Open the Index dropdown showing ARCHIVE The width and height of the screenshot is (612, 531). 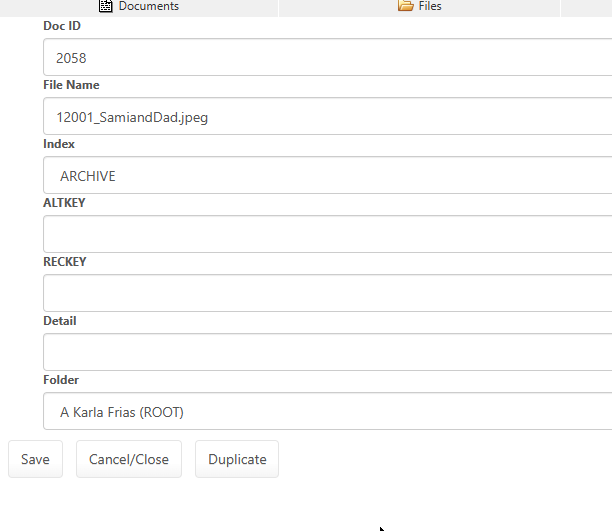(327, 176)
